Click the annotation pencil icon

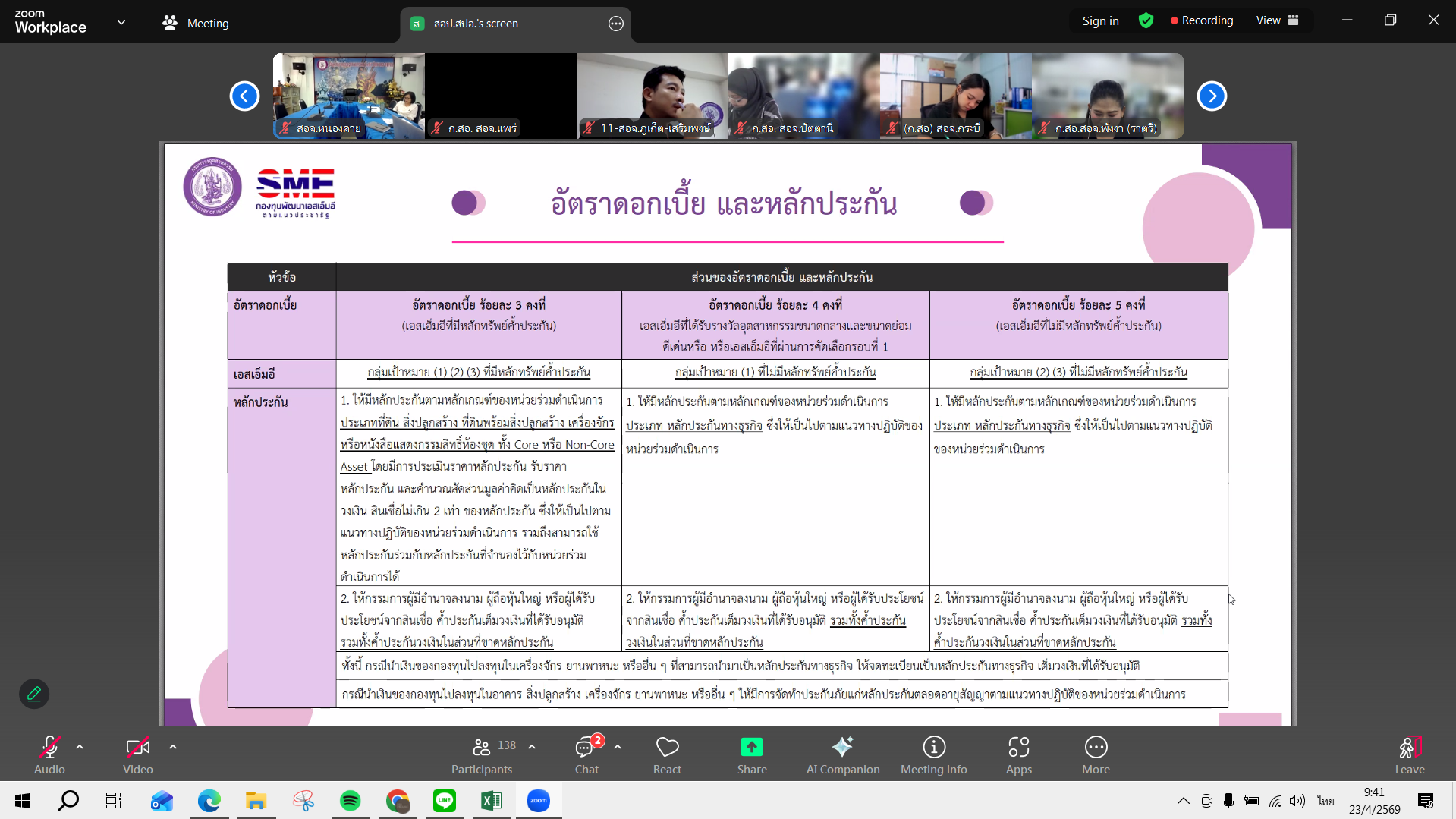click(34, 694)
